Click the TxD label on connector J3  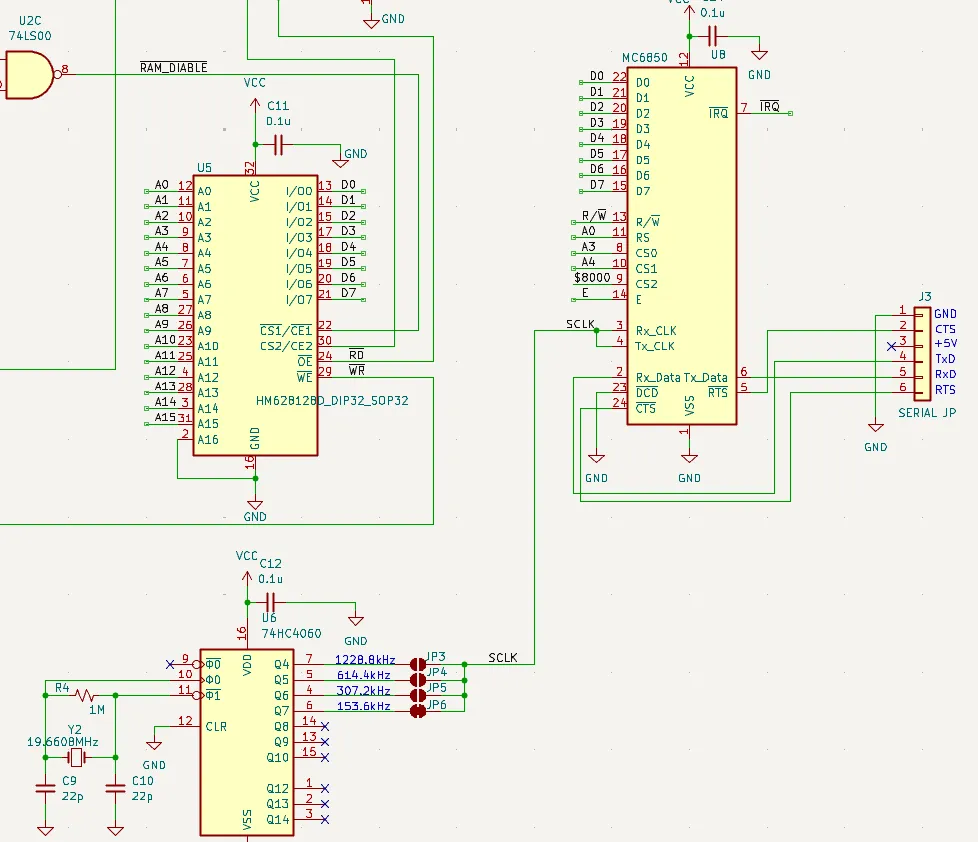pos(945,359)
